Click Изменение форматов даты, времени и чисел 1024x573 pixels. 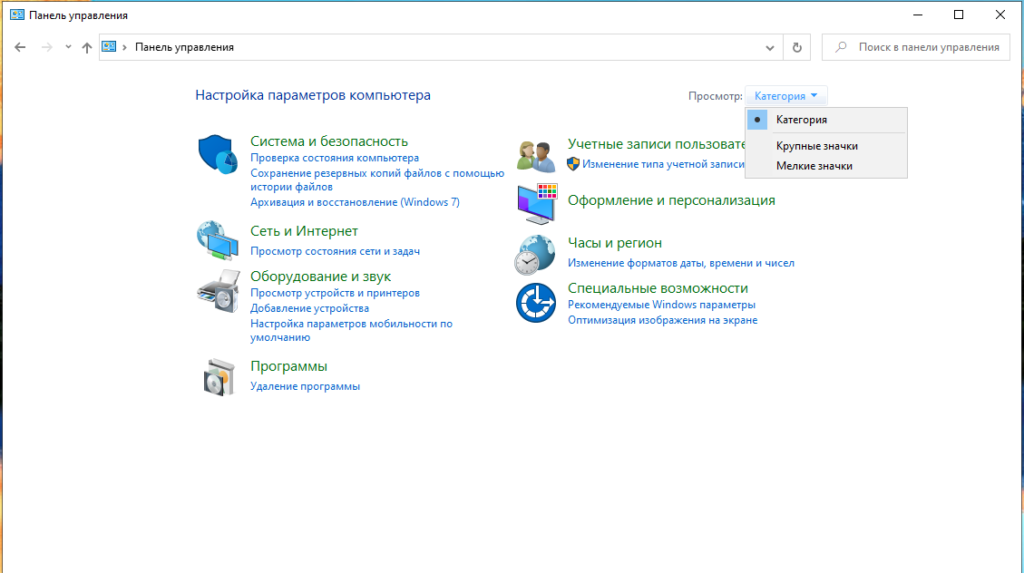point(681,263)
